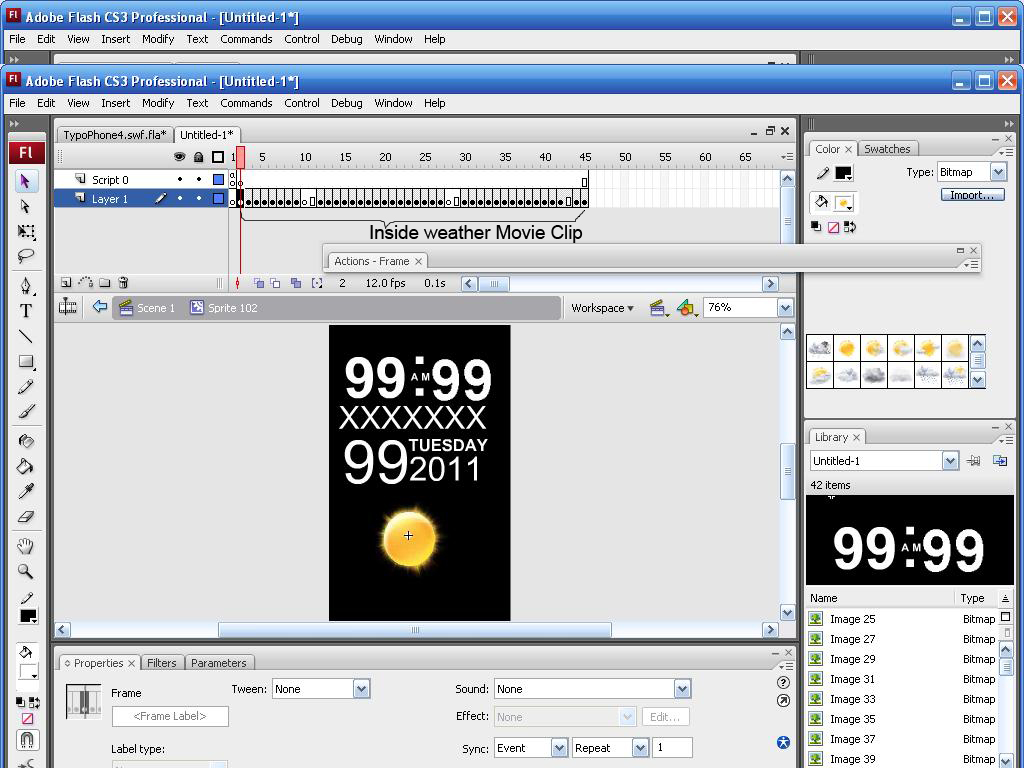Open the stage zoom percentage dropdown
This screenshot has height=768, width=1024.
tap(785, 308)
